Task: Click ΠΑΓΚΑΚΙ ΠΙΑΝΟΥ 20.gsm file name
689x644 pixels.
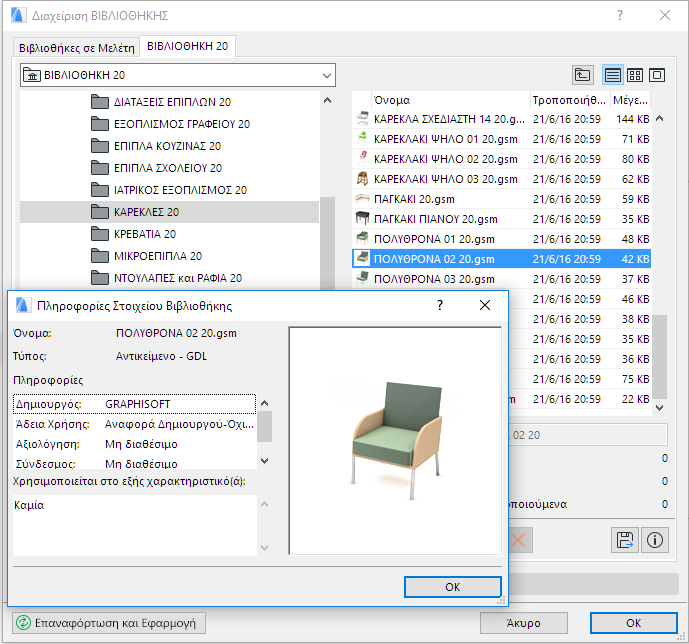Action: pos(435,219)
